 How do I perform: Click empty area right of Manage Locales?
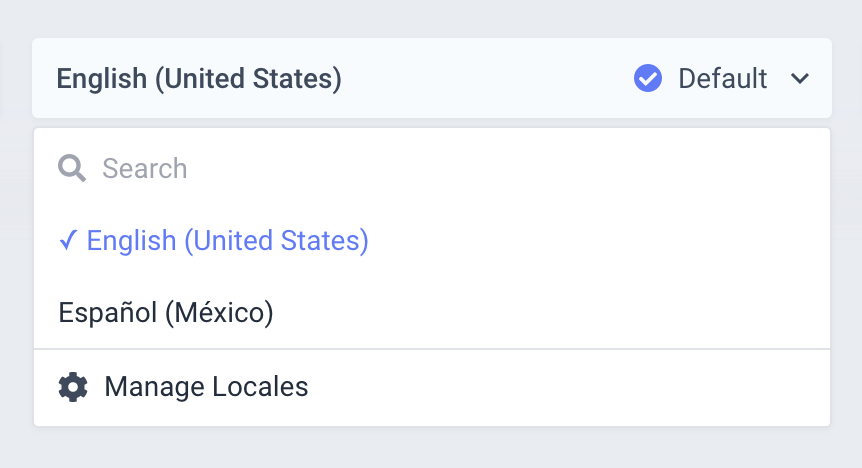pyautogui.click(x=566, y=388)
